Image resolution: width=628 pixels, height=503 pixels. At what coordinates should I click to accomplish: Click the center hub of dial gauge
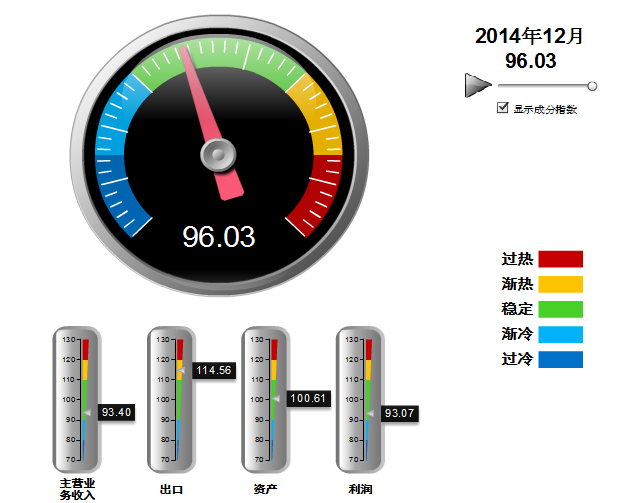pos(218,155)
